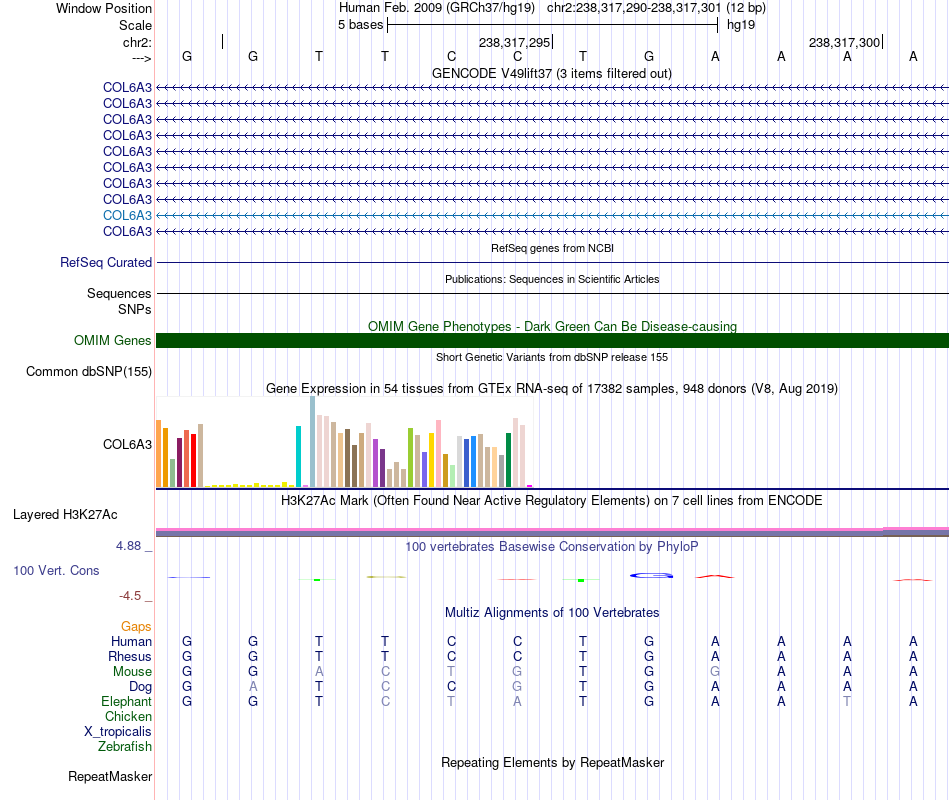This screenshot has height=800, width=950.
Task: Click the faded A in Elephant row
Action: (517, 701)
